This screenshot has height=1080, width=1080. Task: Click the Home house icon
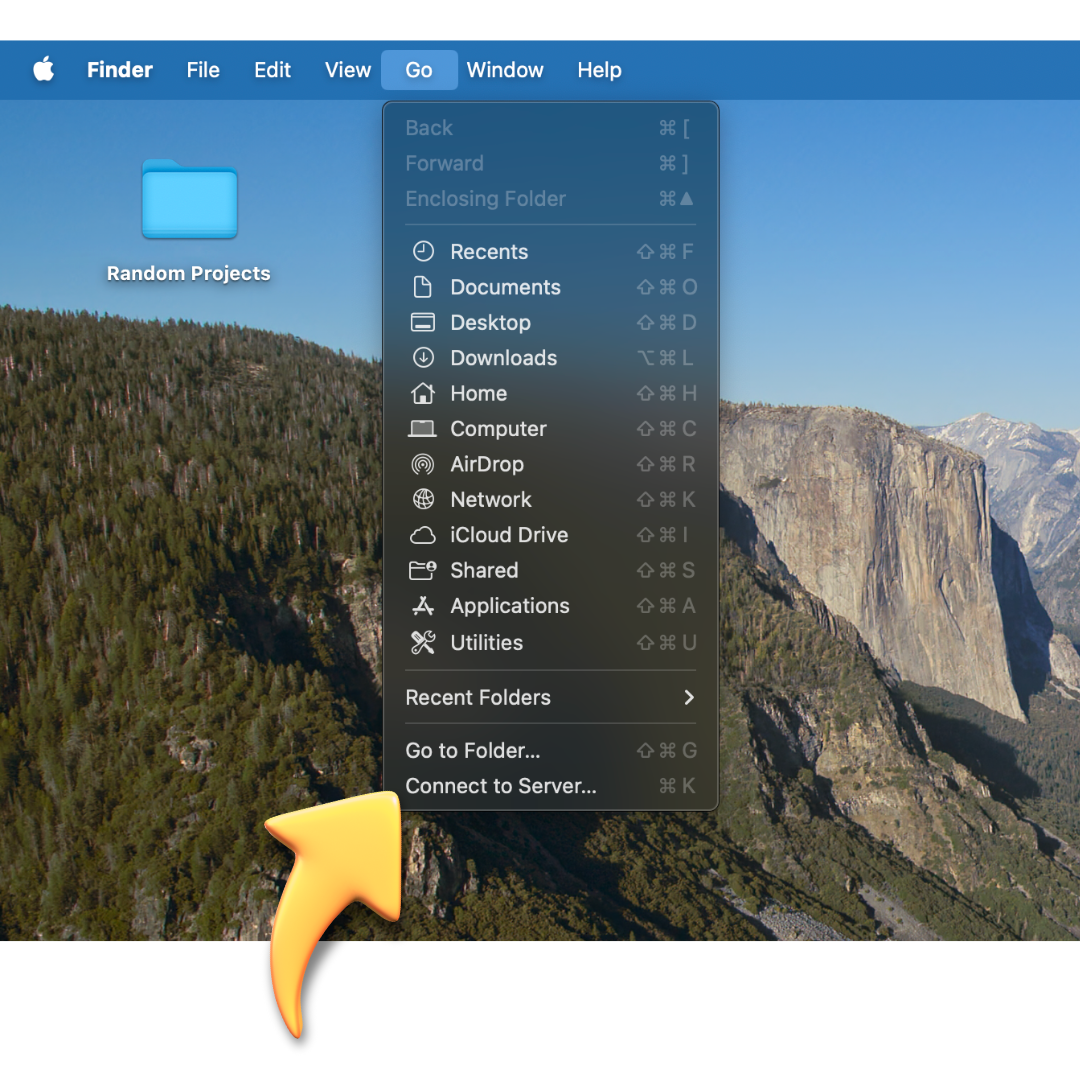423,393
